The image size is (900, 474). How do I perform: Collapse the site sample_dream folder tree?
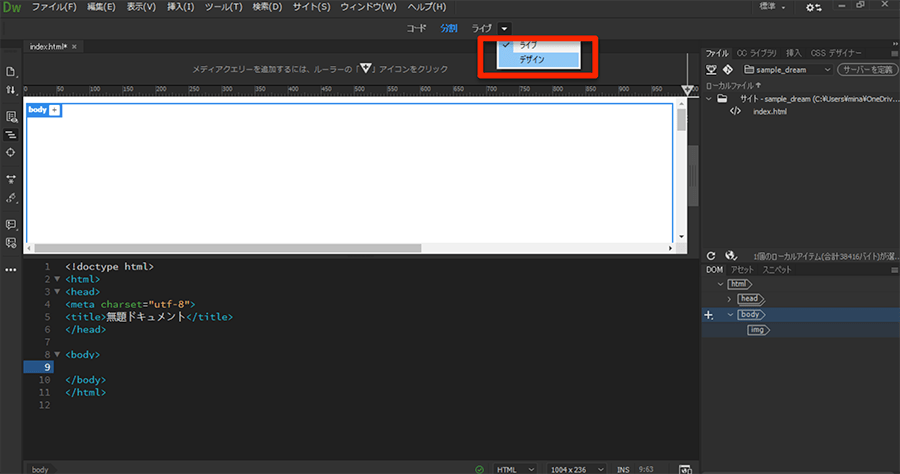pyautogui.click(x=709, y=99)
